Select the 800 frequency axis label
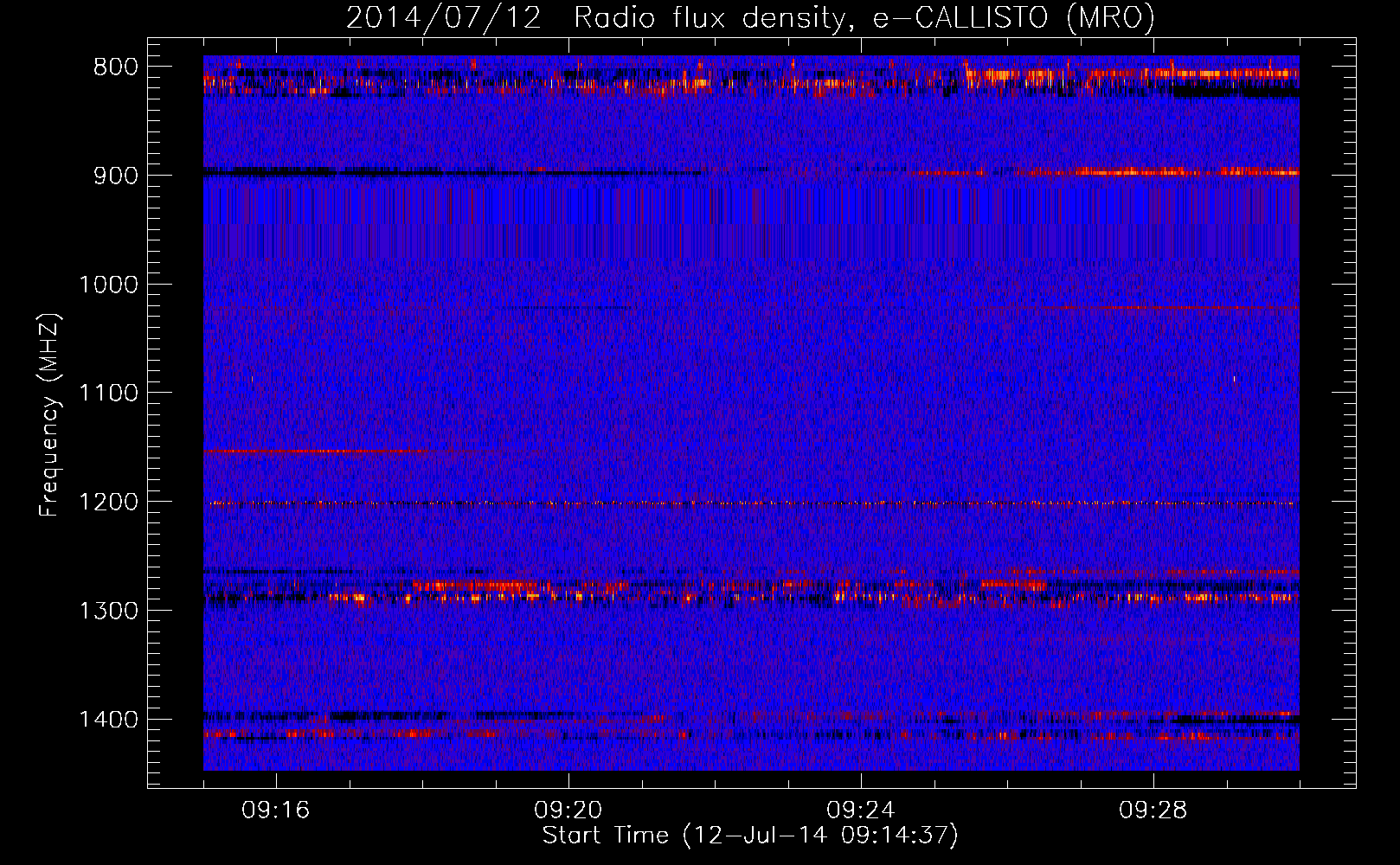1400x865 pixels. [115, 67]
